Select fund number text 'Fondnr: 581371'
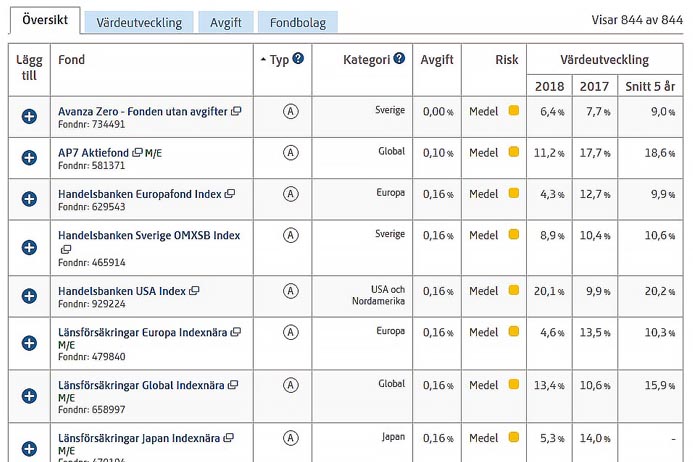 pos(91,166)
